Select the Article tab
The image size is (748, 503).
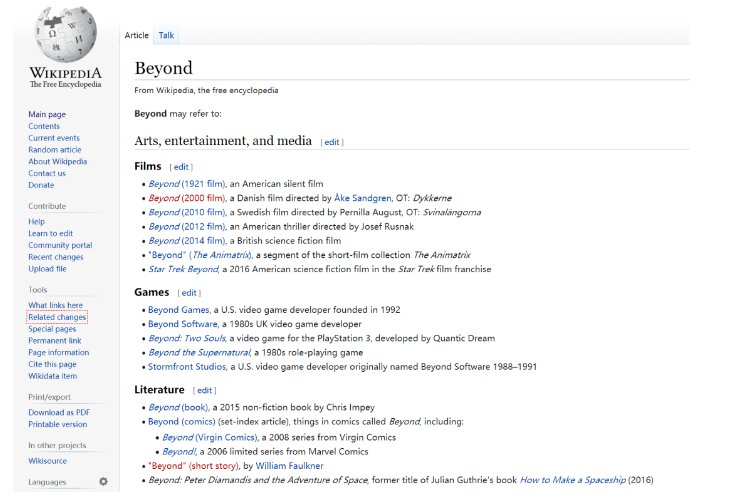coord(136,35)
